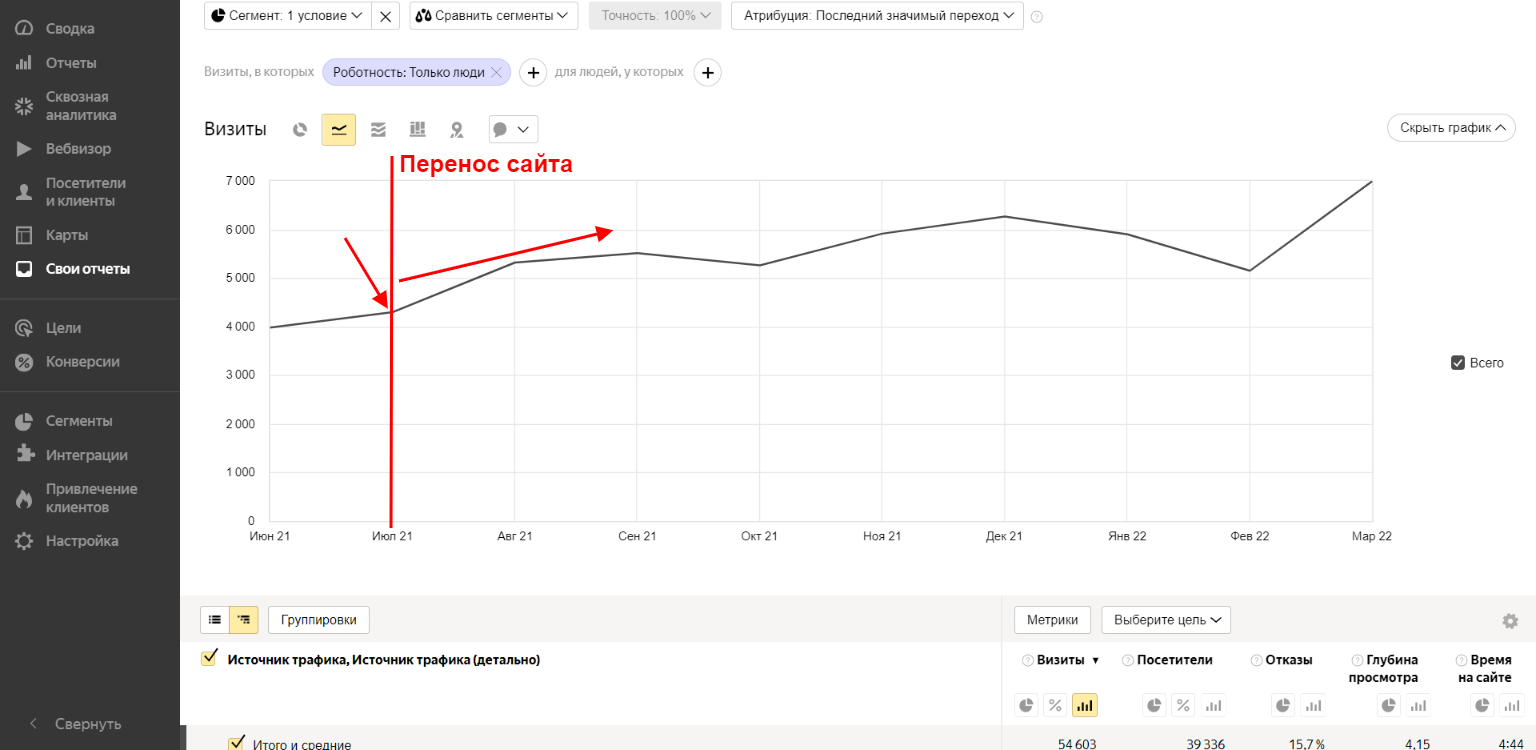Viewport: 1536px width, 750px height.
Task: Switch chart to map view
Action: point(457,130)
